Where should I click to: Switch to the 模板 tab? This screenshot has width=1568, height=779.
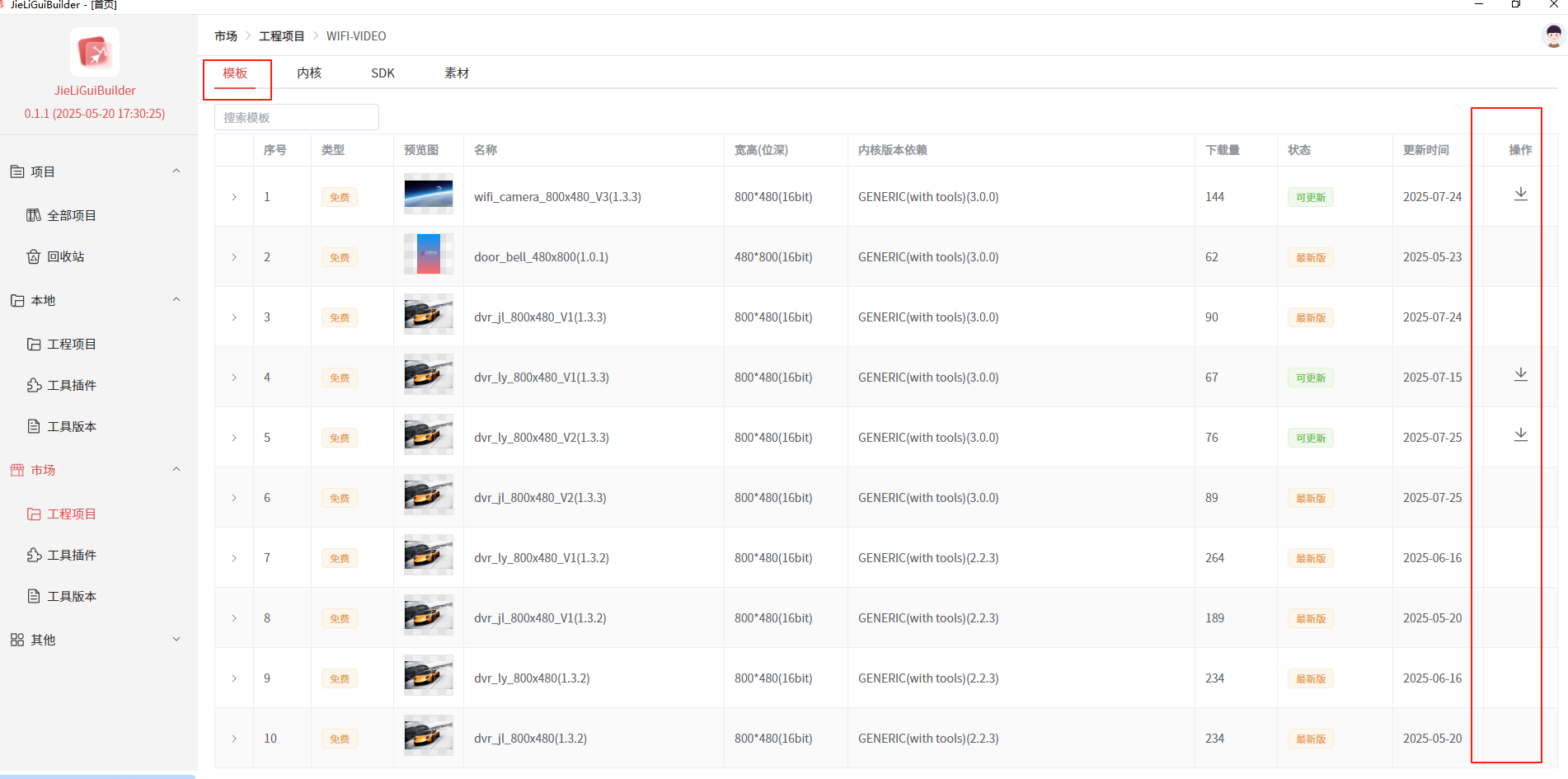[235, 73]
